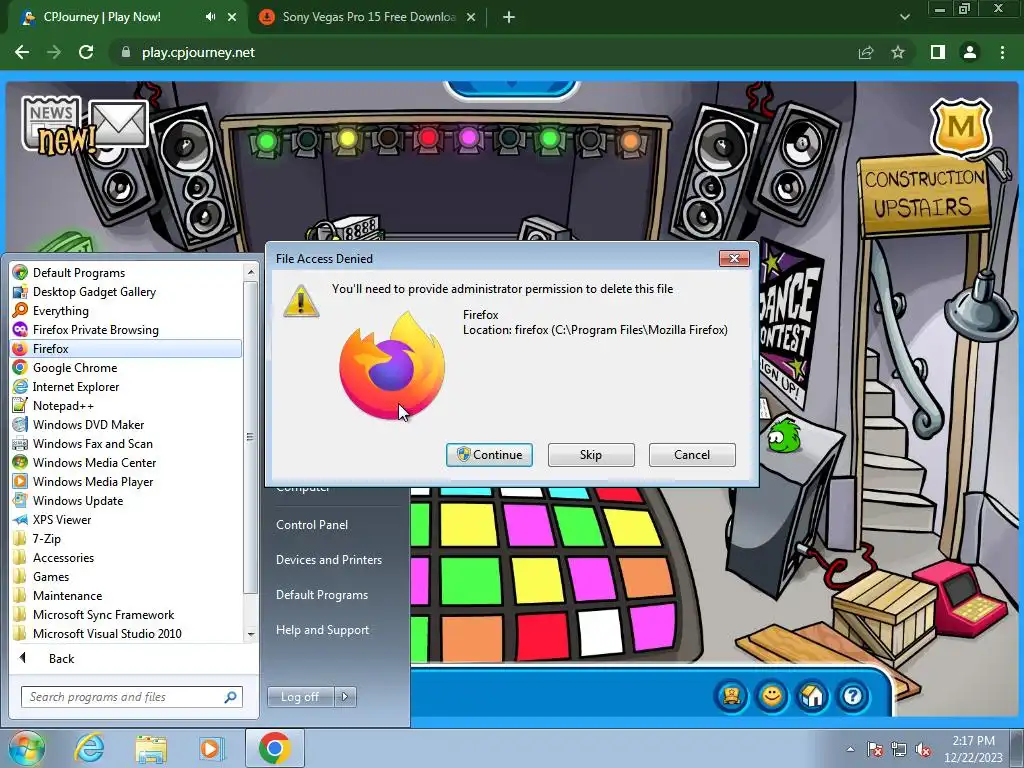Click the Search programs and files box
Image resolution: width=1024 pixels, height=768 pixels.
pos(131,697)
